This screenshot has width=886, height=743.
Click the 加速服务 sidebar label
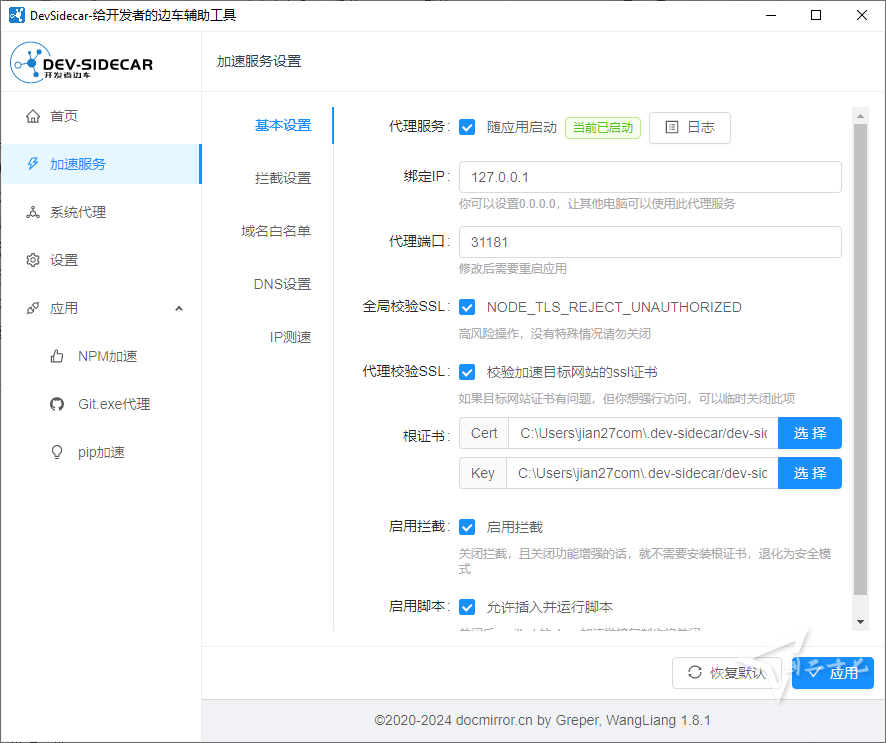click(78, 164)
